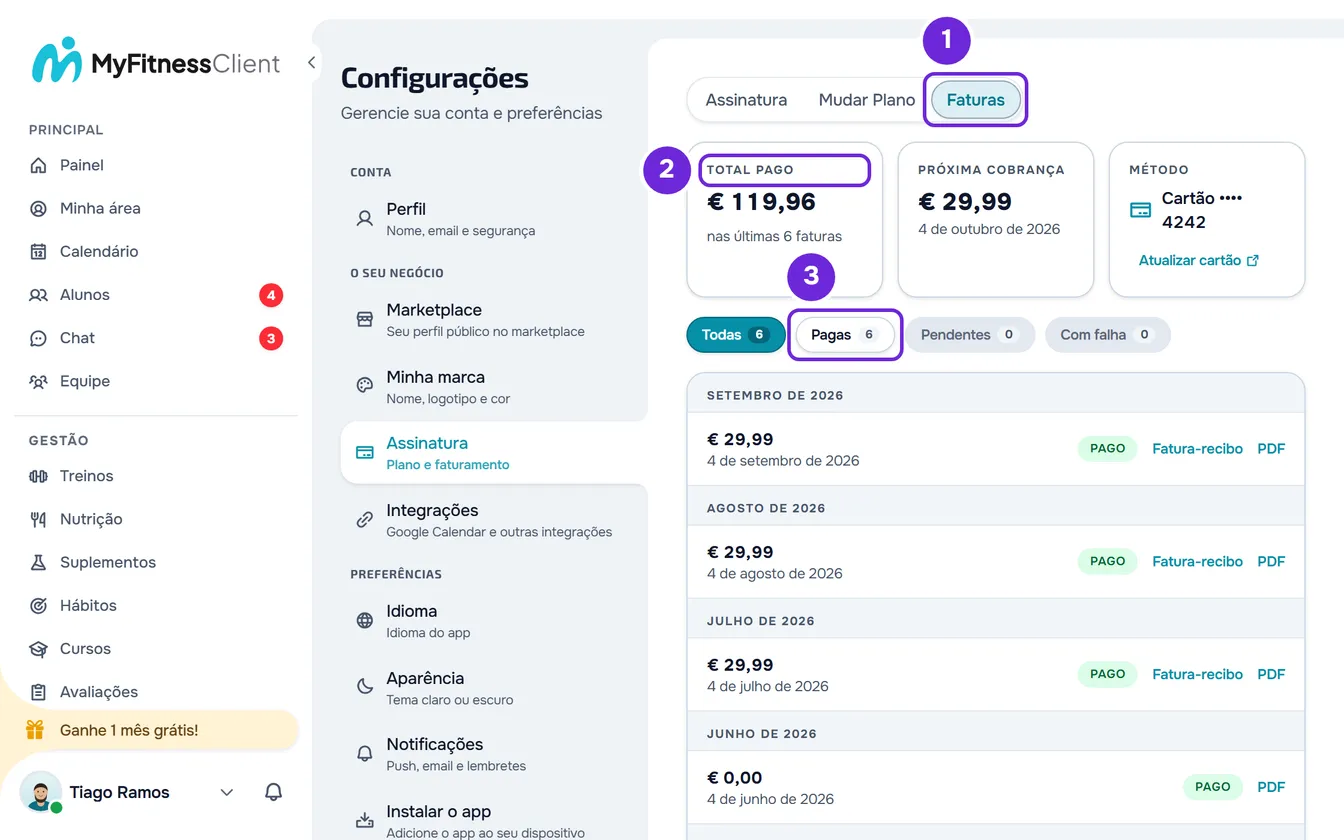
Task: Open Perfil settings section
Action: (x=494, y=218)
